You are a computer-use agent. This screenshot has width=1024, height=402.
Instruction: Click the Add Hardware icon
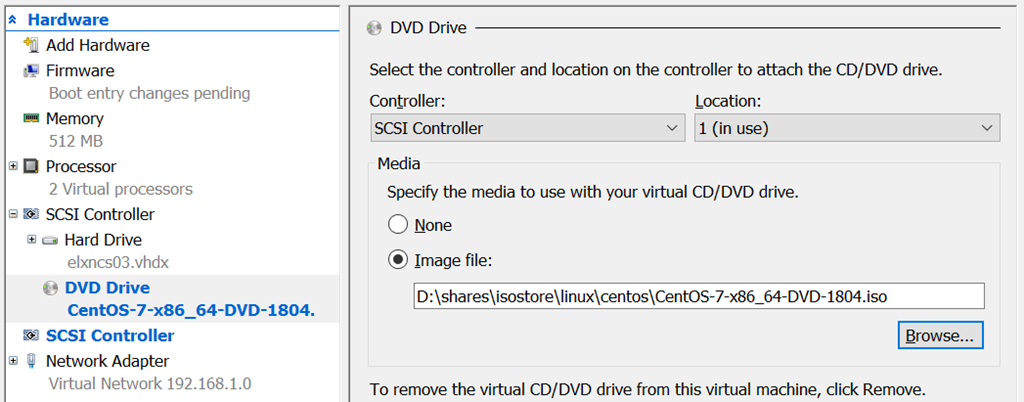pyautogui.click(x=30, y=45)
